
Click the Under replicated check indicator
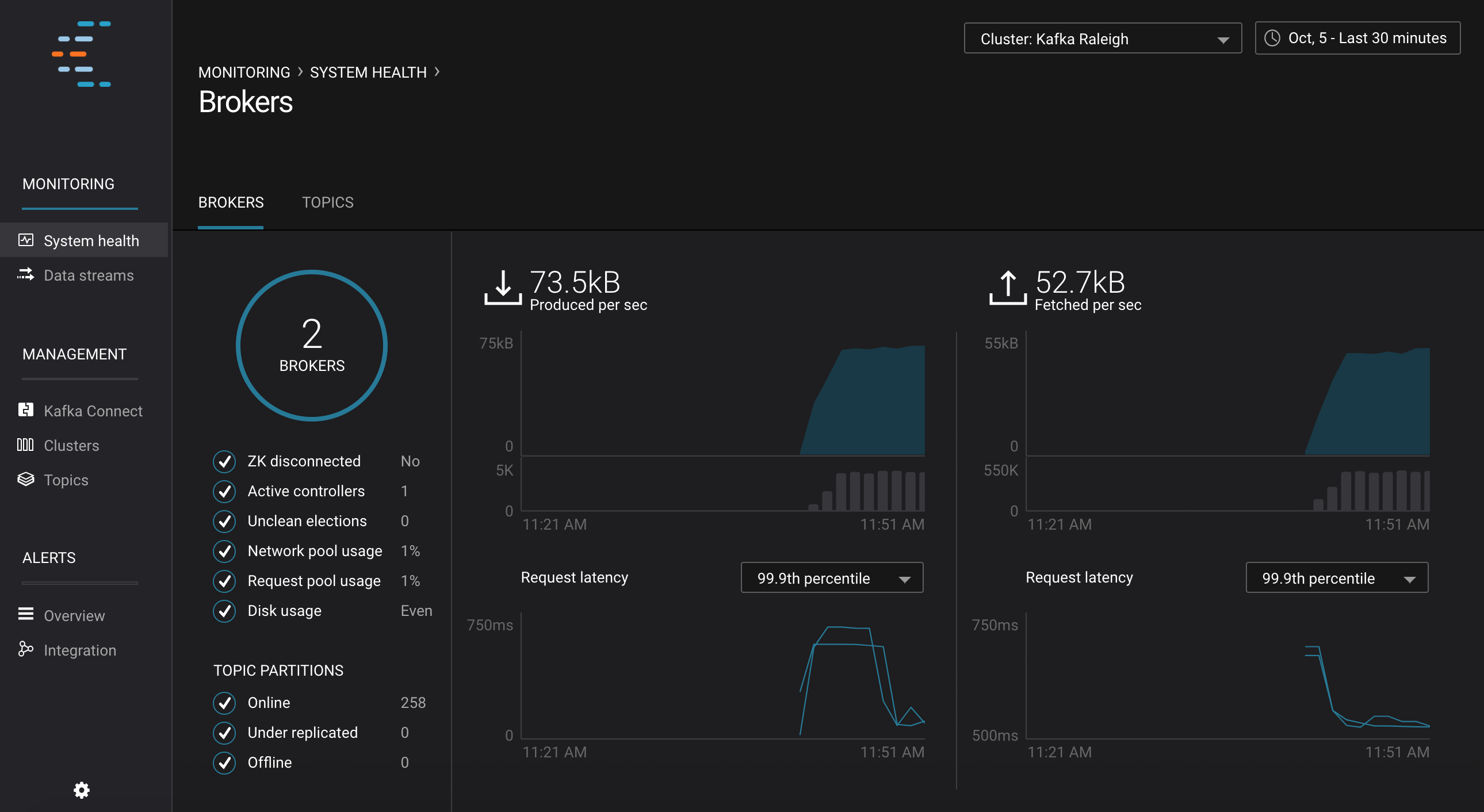coord(224,733)
